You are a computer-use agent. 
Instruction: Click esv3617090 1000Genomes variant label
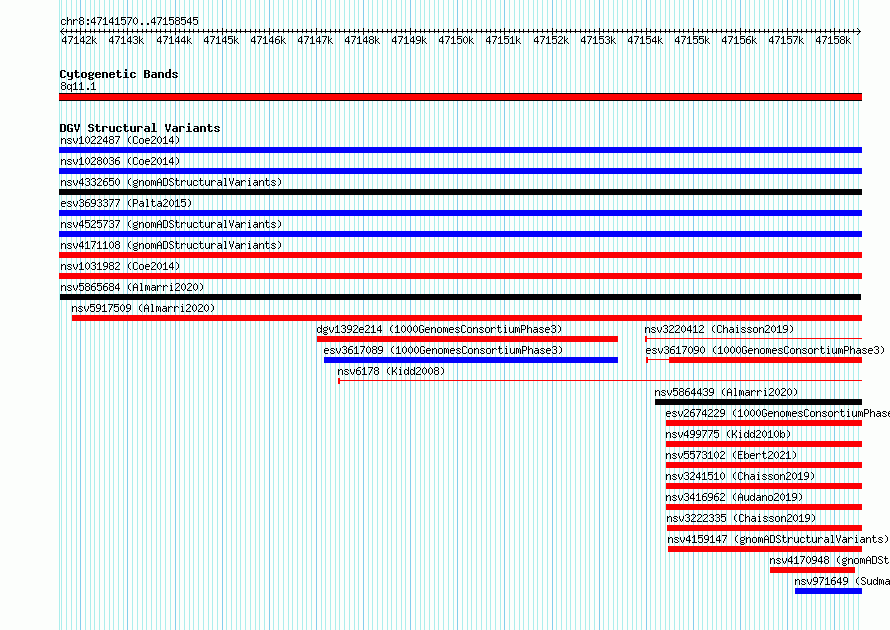pyautogui.click(x=765, y=350)
